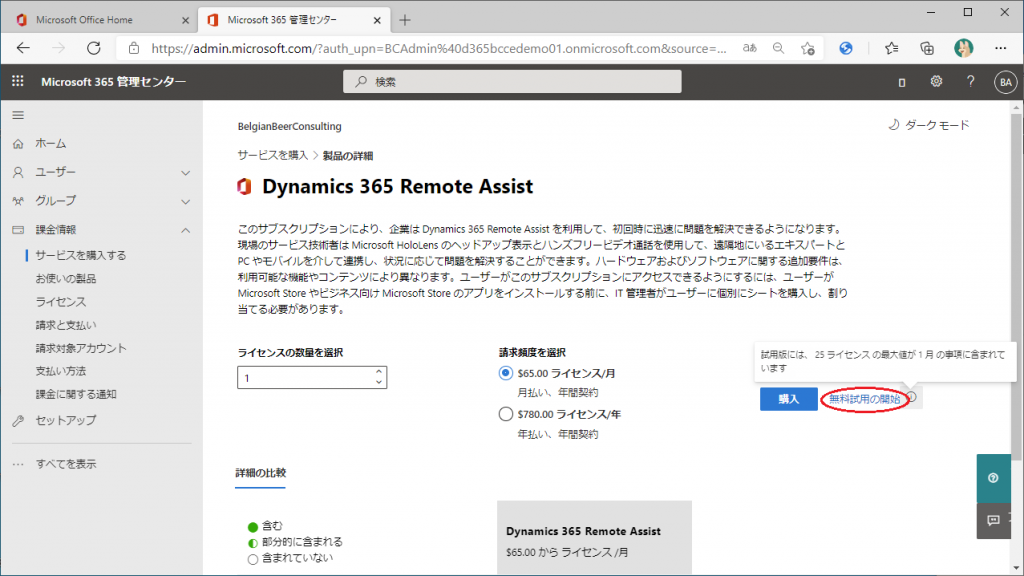The image size is (1024, 576).
Task: Click the ダークモード label
Action: point(937,125)
